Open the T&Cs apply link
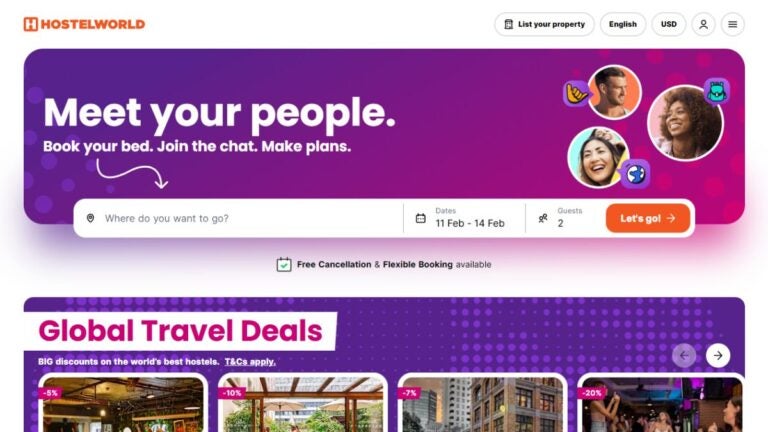768x432 pixels. (x=250, y=361)
